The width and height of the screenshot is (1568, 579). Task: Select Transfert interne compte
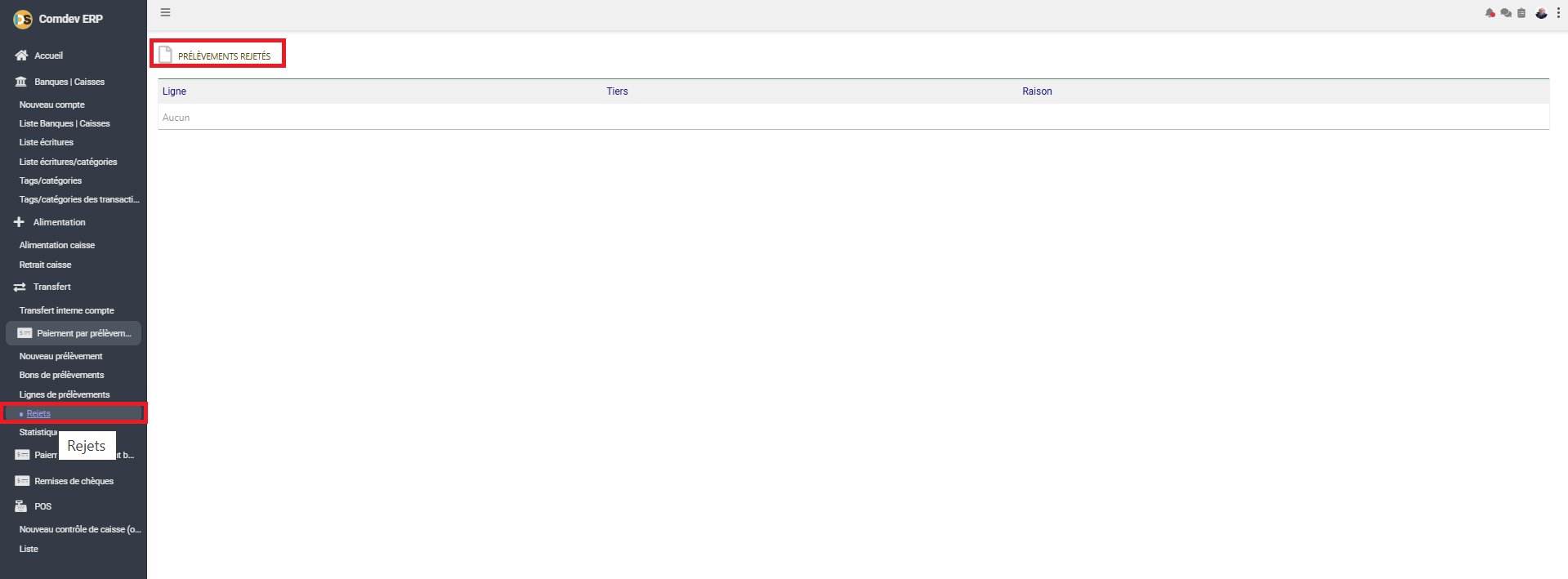tap(67, 310)
